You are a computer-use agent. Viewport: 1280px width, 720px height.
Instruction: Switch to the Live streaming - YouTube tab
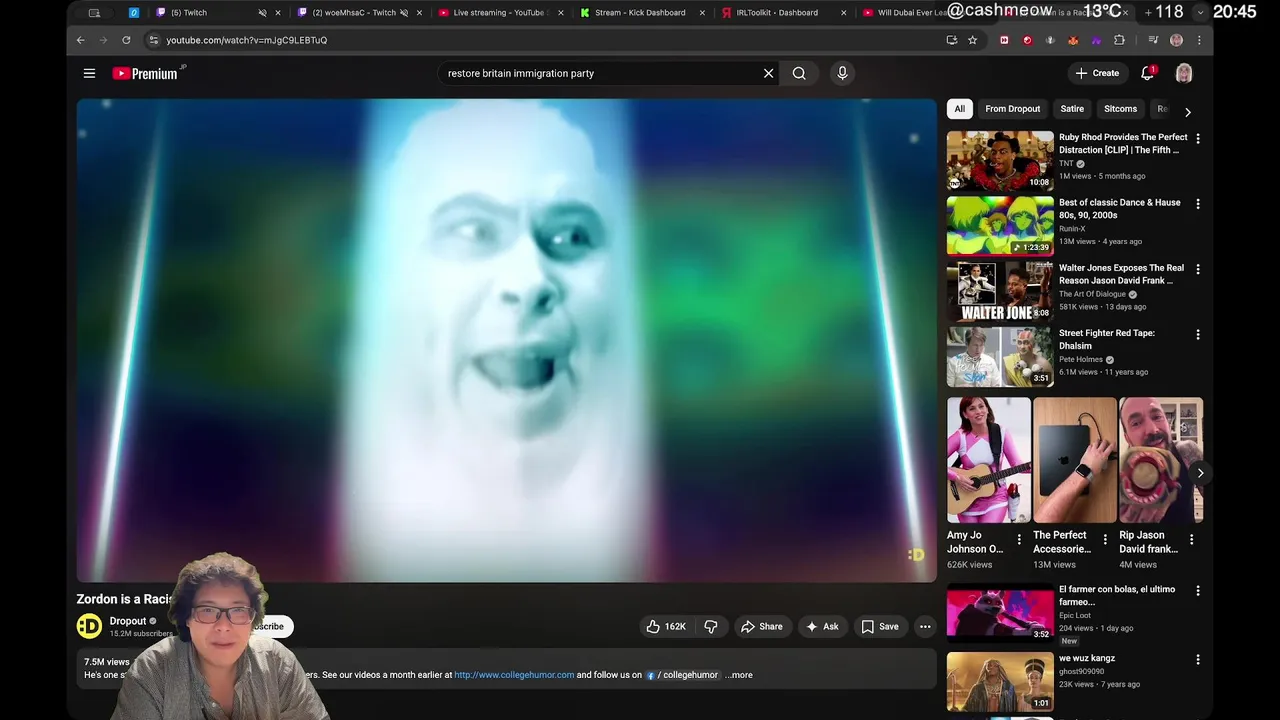(x=498, y=13)
